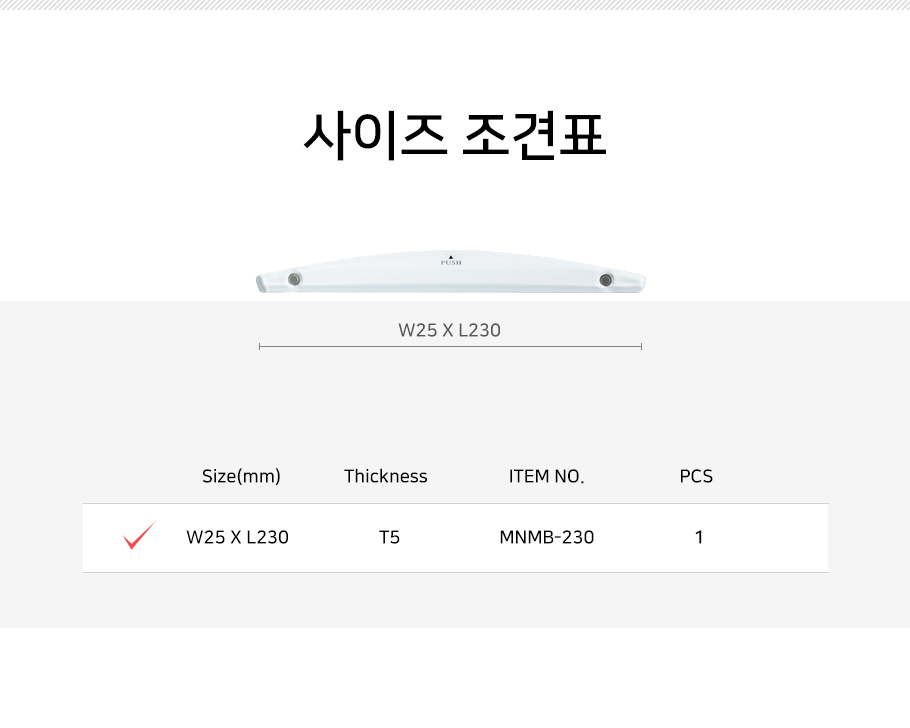
Task: Click the angled left tip of the bar
Action: coord(262,284)
